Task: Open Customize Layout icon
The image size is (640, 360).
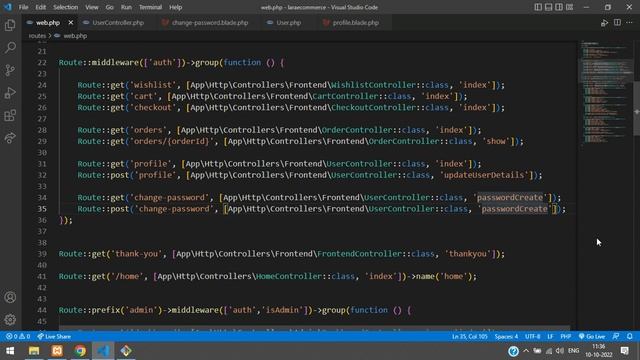Action: [x=569, y=7]
